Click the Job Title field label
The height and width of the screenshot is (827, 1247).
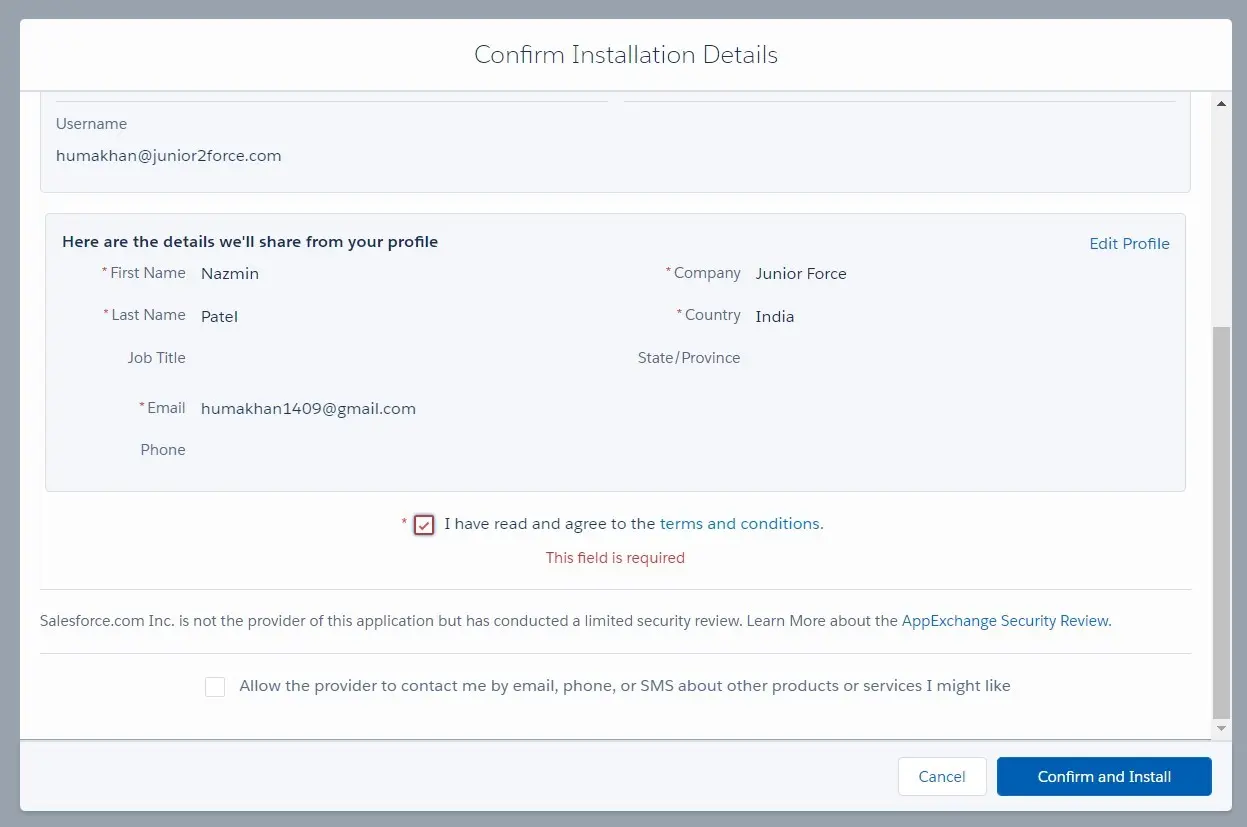click(156, 358)
